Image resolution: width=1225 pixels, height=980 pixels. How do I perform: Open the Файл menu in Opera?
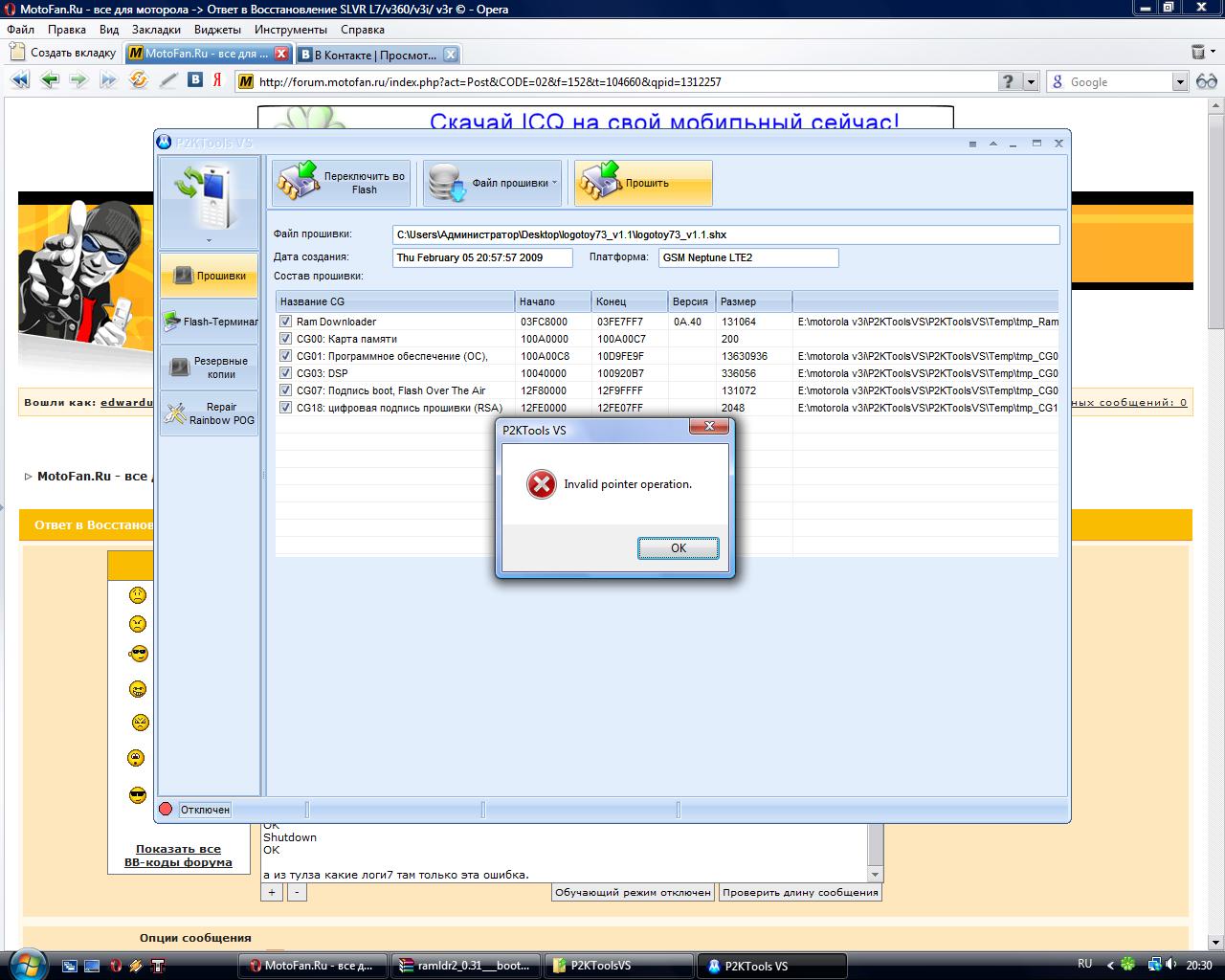[21, 30]
